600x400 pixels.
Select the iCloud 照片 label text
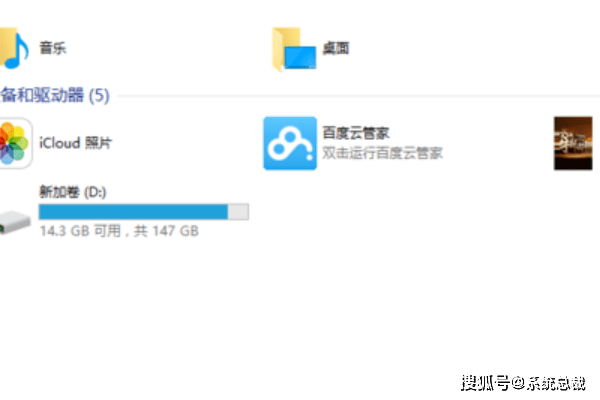(x=75, y=143)
